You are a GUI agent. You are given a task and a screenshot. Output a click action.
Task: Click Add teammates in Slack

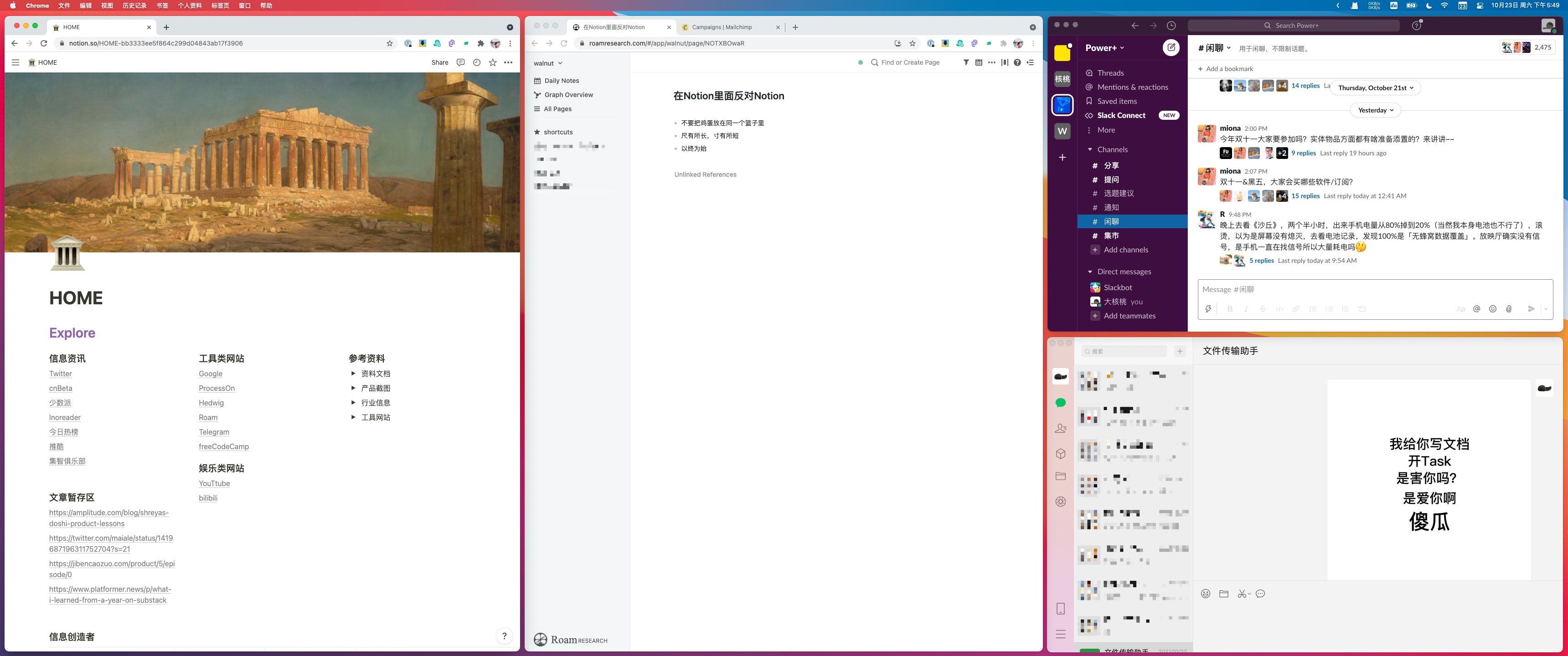click(x=1122, y=315)
